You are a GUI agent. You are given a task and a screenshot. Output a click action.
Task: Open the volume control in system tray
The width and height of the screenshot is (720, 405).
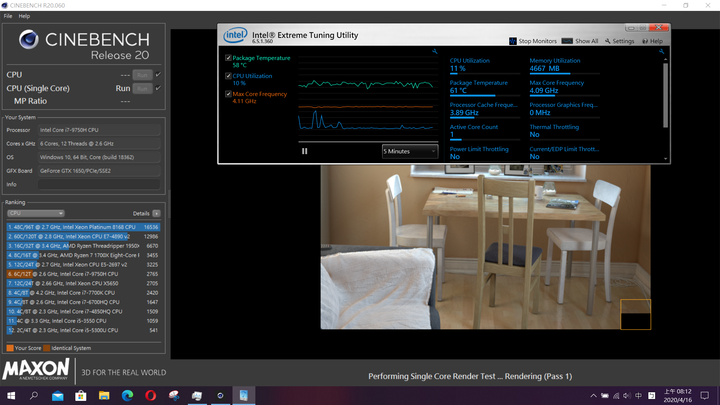pos(627,395)
